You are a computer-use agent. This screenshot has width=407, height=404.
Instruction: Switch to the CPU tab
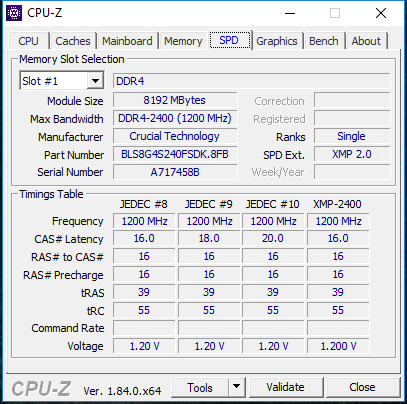[x=28, y=41]
